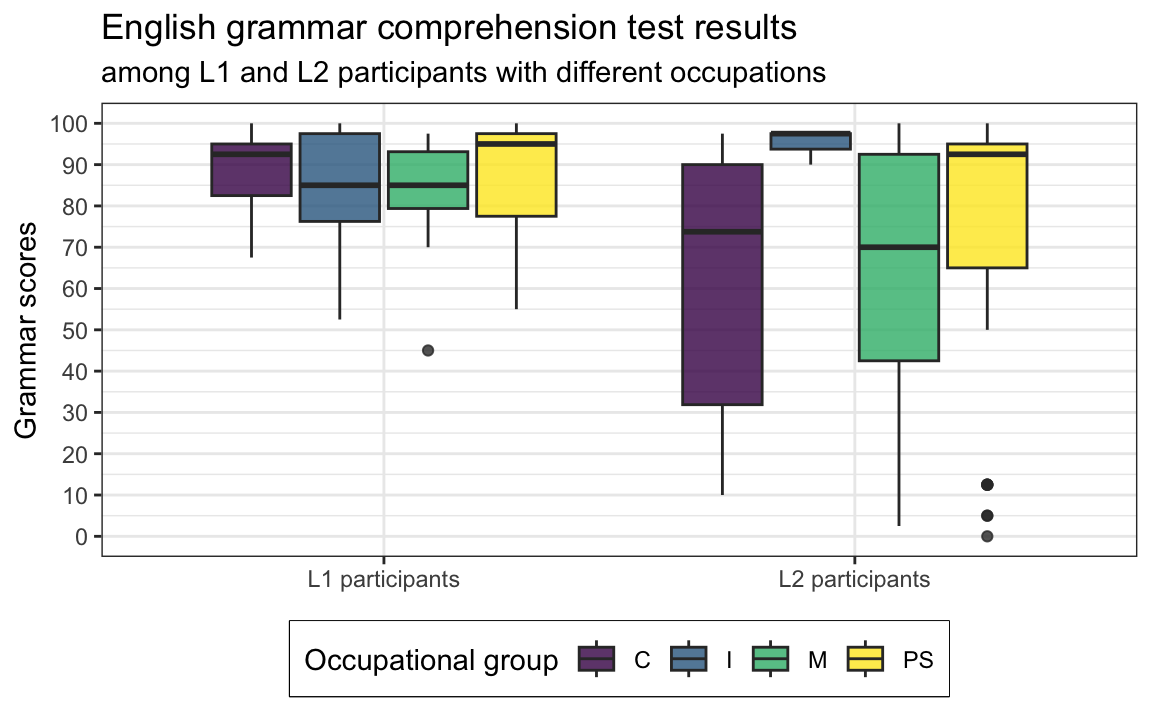This screenshot has height=711, width=1152.
Task: Select the purple C box for L1 participants
Action: tap(251, 170)
